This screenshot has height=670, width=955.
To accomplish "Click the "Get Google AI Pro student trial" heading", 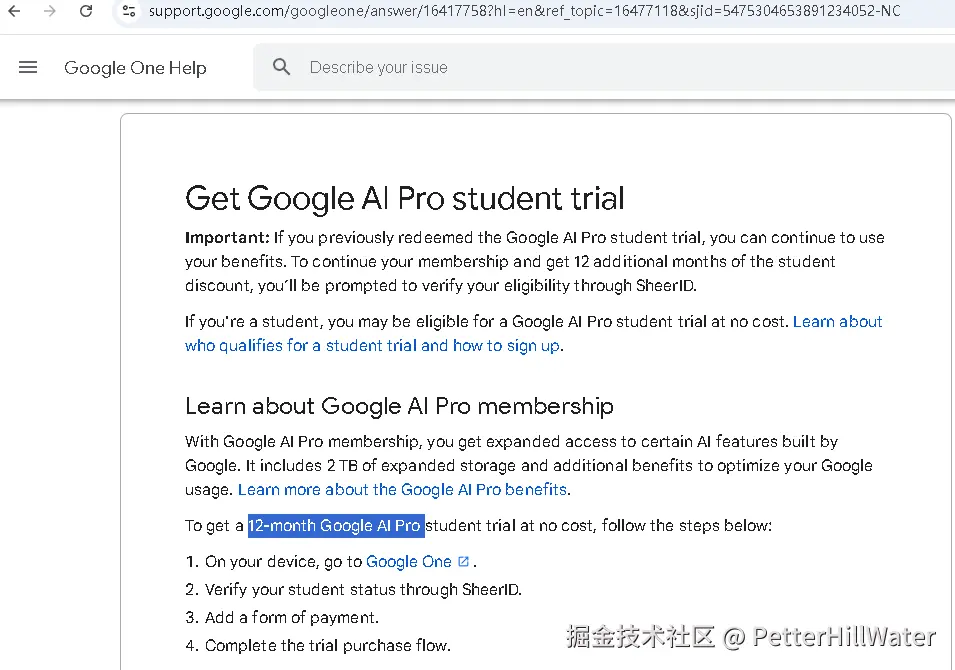I will point(405,198).
